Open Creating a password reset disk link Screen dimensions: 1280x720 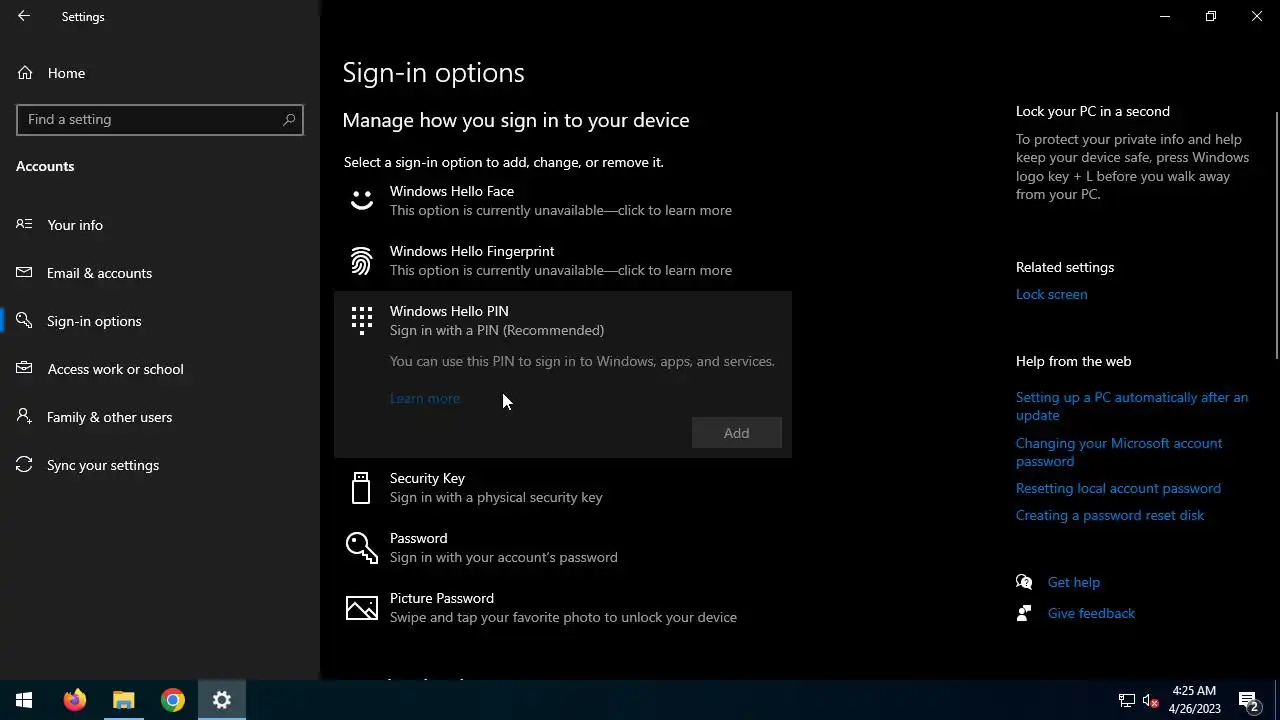coord(1110,515)
